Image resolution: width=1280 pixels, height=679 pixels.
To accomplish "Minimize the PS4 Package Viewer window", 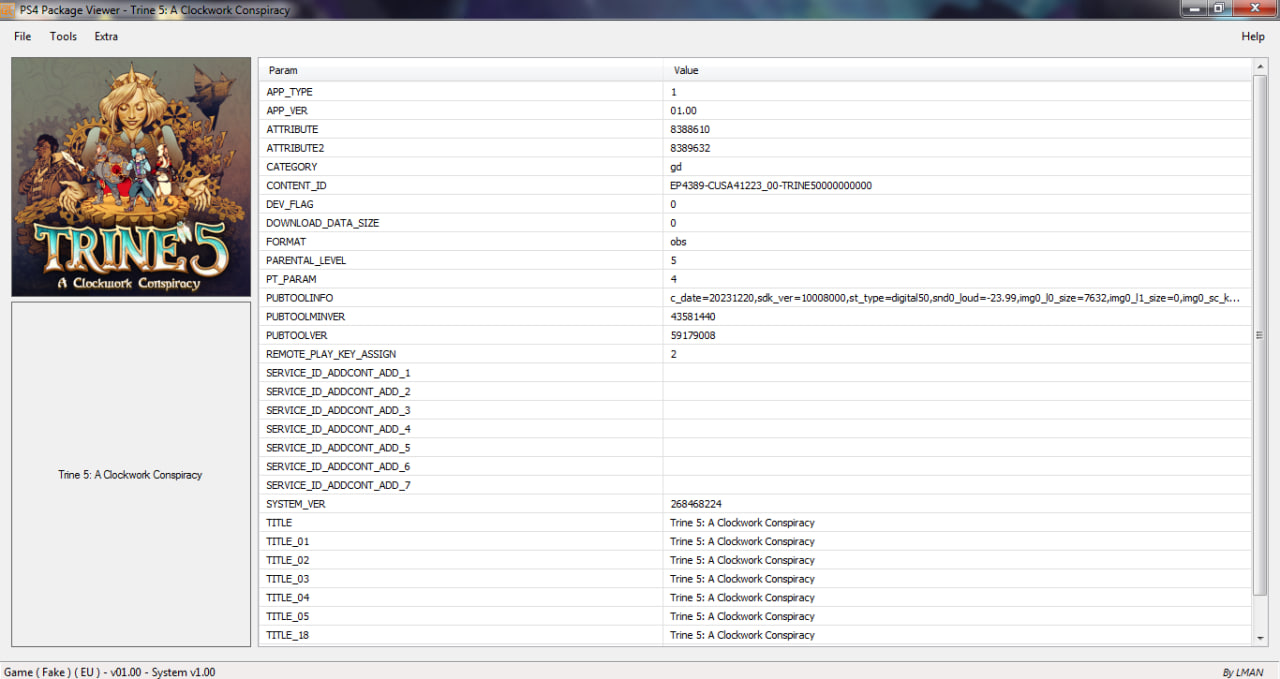I will click(1193, 8).
